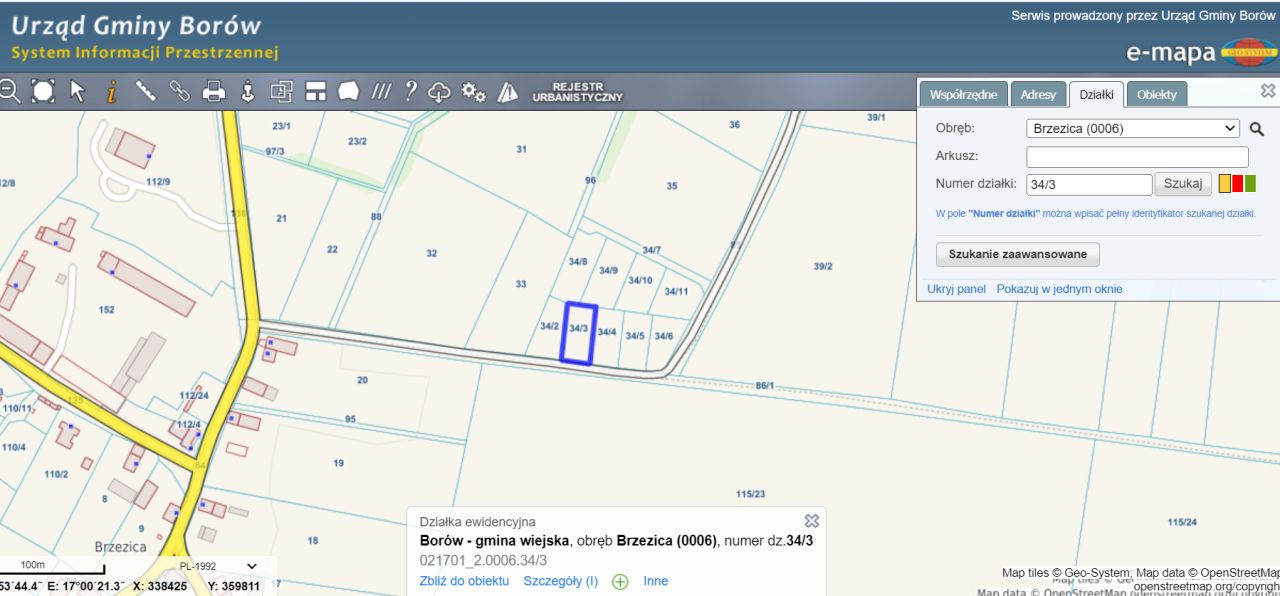The width and height of the screenshot is (1280, 596).
Task: Open the Obiekty tab
Action: click(x=1158, y=94)
